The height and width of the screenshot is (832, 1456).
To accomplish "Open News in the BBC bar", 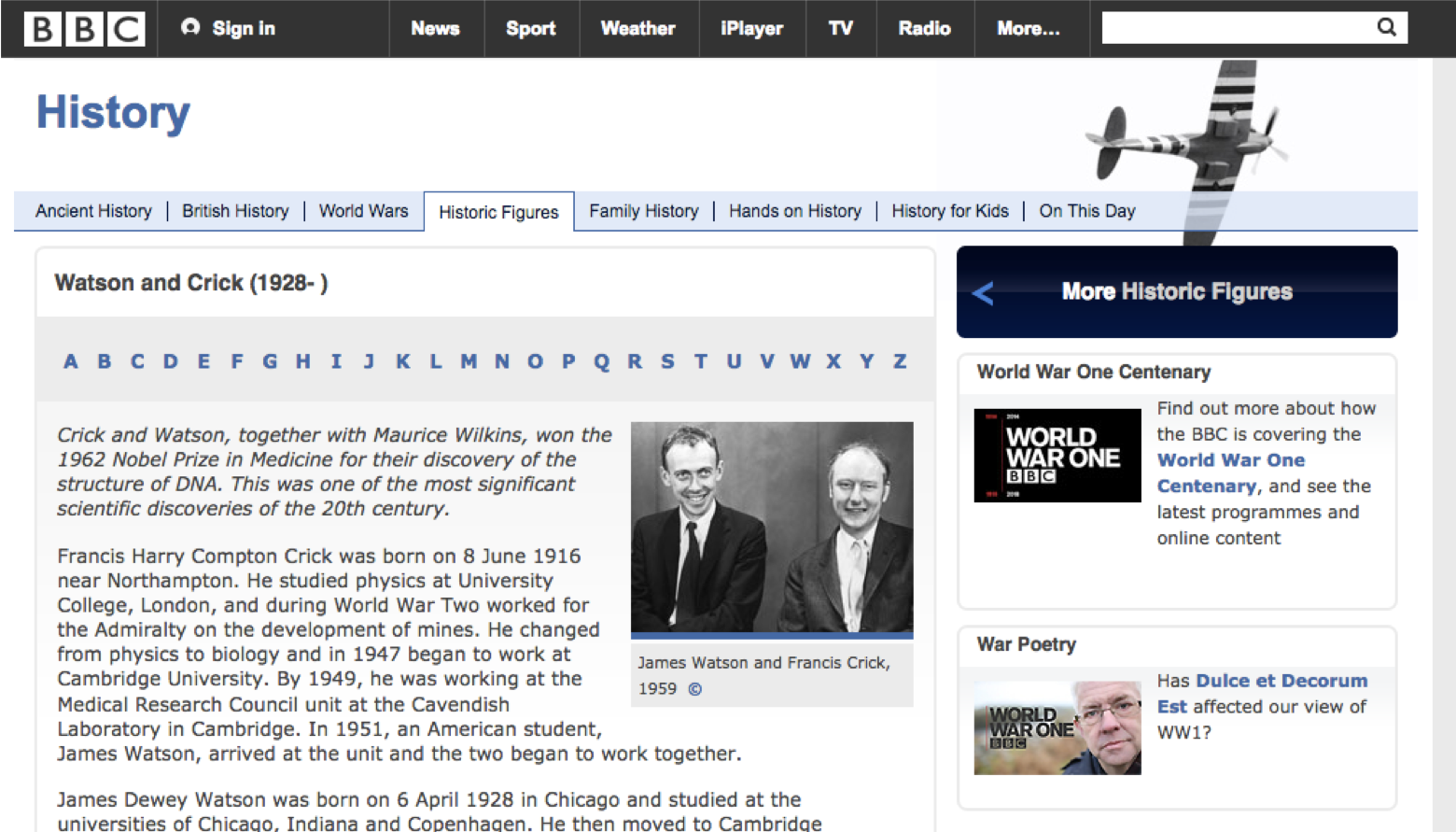I will (x=436, y=29).
